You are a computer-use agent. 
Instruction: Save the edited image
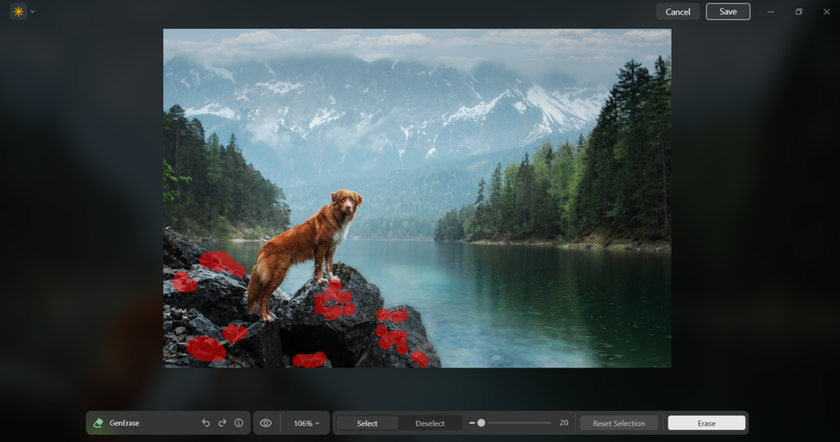(x=728, y=12)
